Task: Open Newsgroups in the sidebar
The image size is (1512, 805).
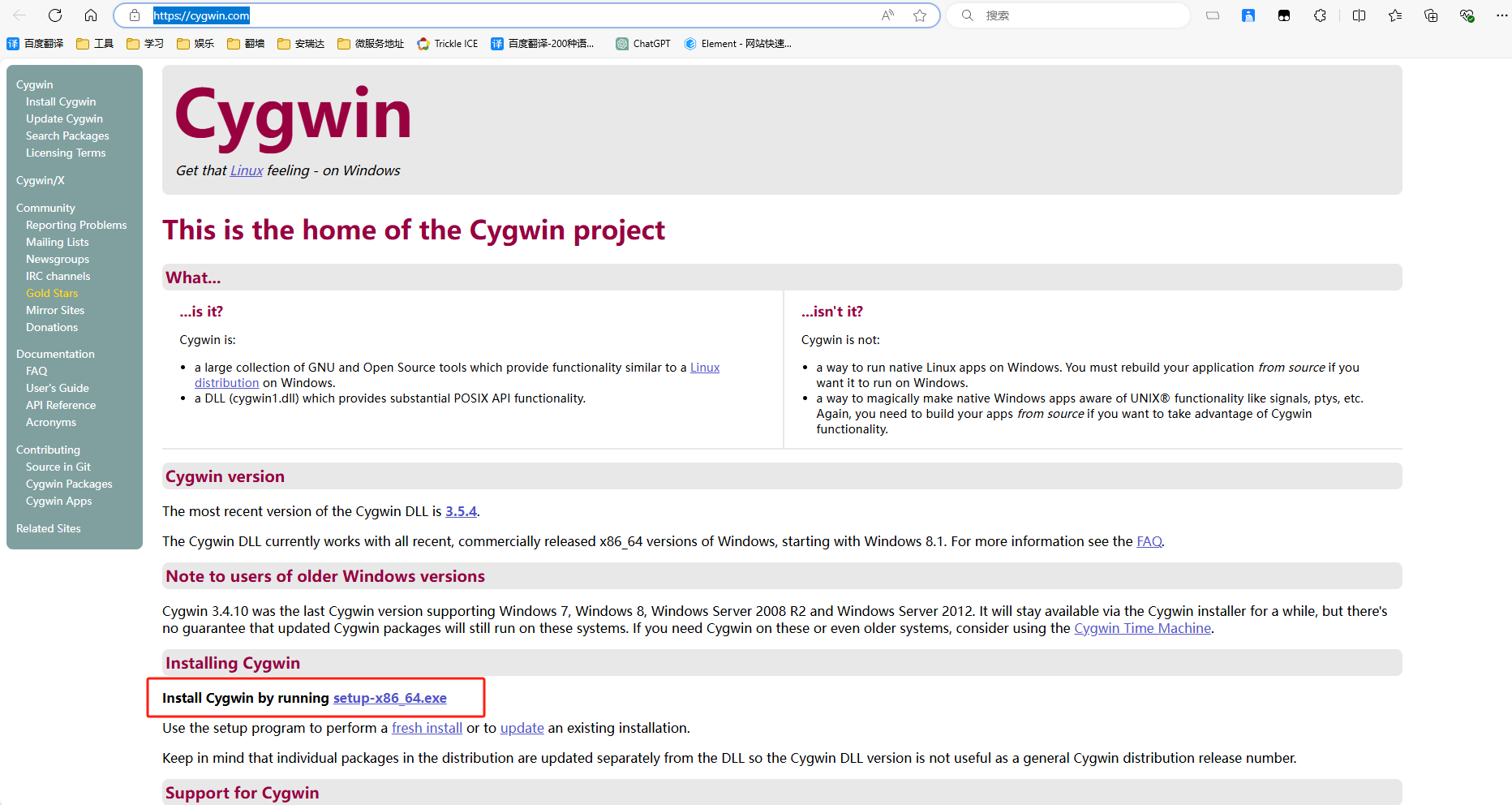Action: [58, 259]
